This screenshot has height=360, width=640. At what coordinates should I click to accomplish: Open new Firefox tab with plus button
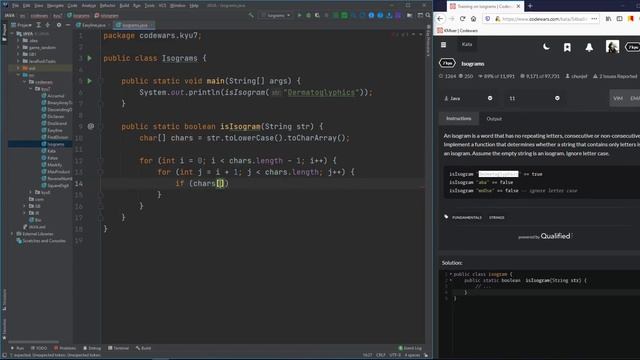click(x=530, y=6)
